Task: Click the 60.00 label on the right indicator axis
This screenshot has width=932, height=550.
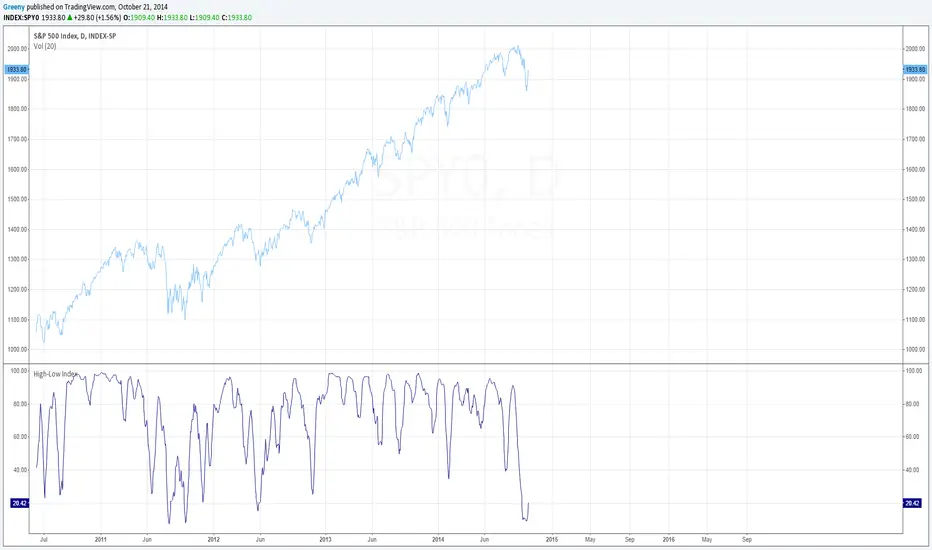Action: (x=912, y=436)
